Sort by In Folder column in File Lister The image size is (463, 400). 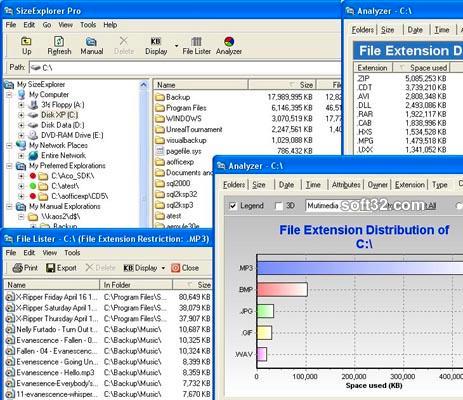tap(136, 285)
